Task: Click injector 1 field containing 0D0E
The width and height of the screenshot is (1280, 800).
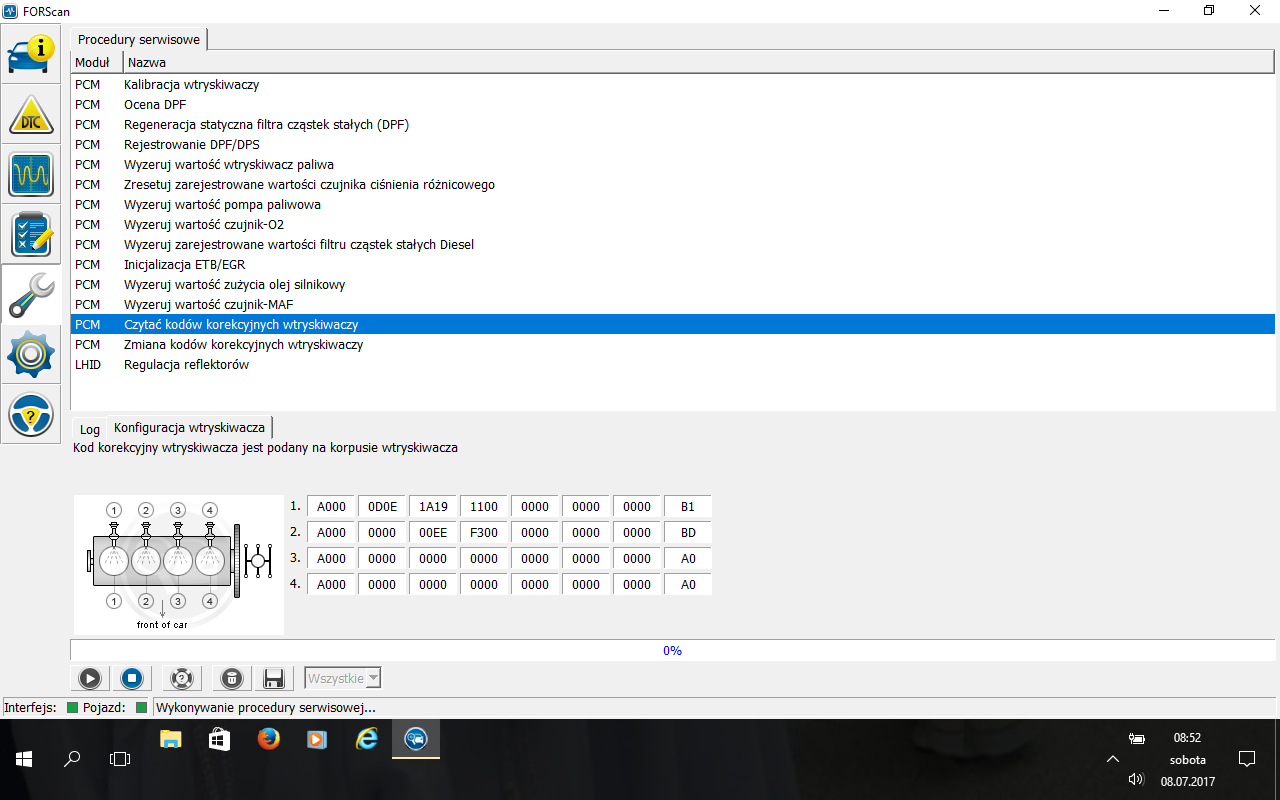Action: (382, 507)
